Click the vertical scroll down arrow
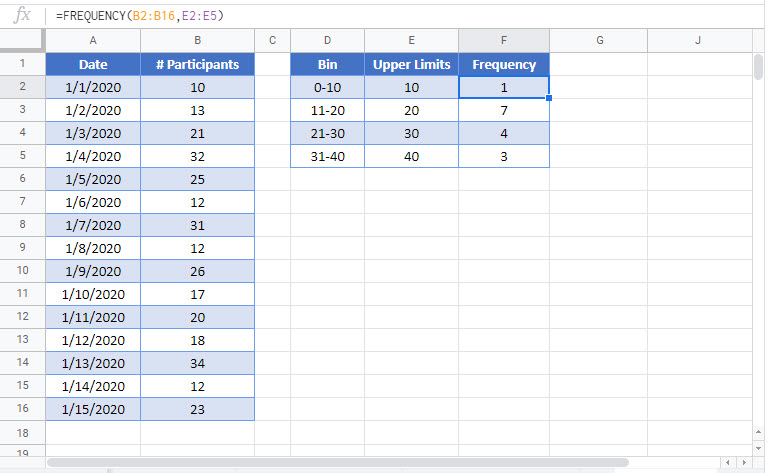 pyautogui.click(x=759, y=448)
